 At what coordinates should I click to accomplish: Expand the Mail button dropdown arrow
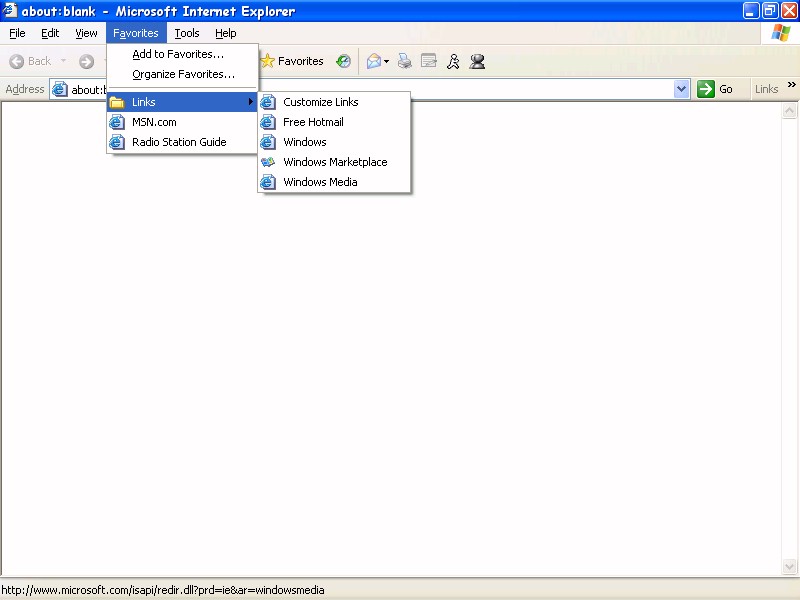coord(386,62)
